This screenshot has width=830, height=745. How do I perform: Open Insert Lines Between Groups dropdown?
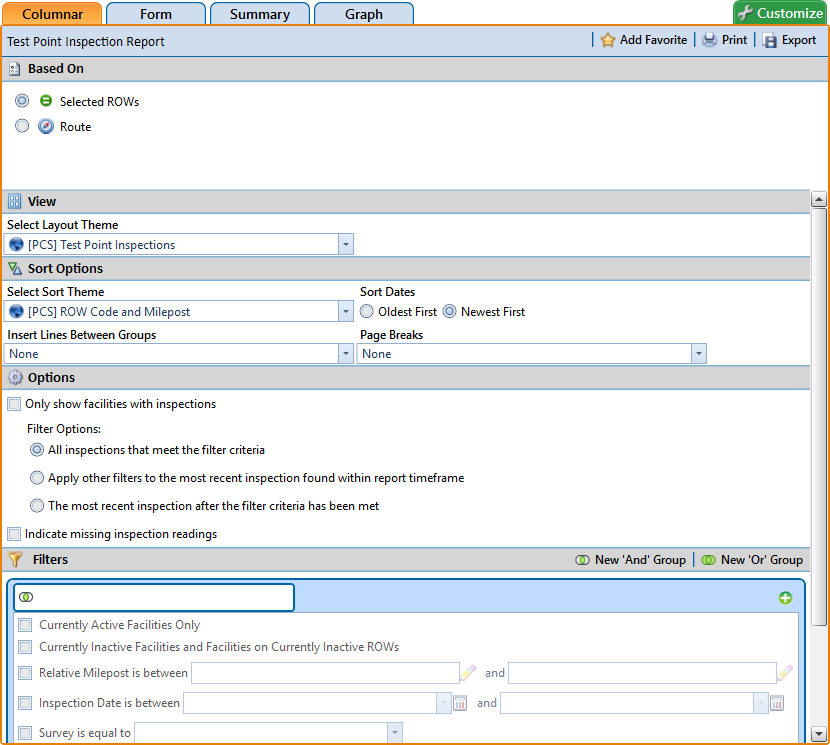pos(346,353)
